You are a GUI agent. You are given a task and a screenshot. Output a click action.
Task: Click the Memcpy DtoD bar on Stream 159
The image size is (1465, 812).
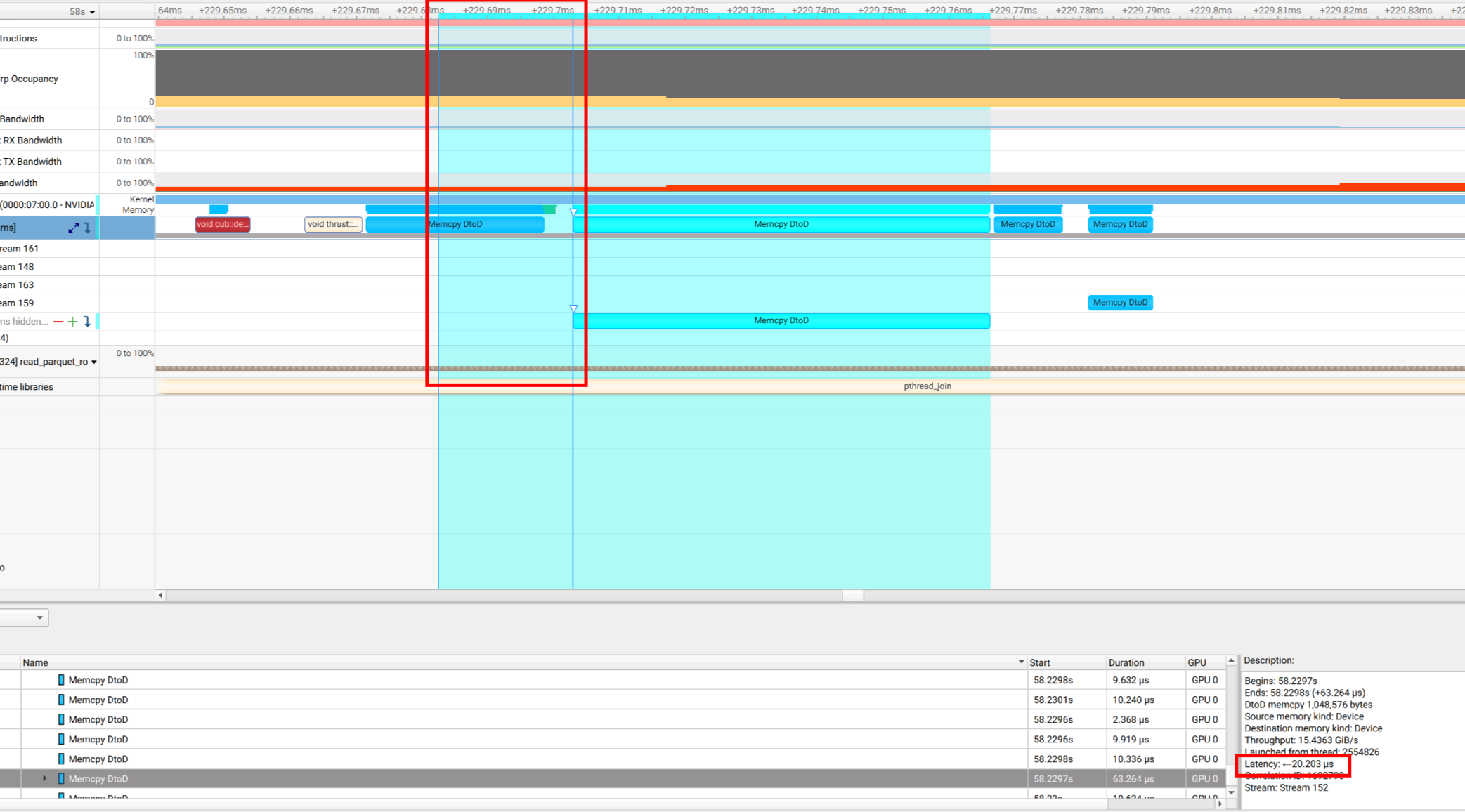tap(1120, 302)
